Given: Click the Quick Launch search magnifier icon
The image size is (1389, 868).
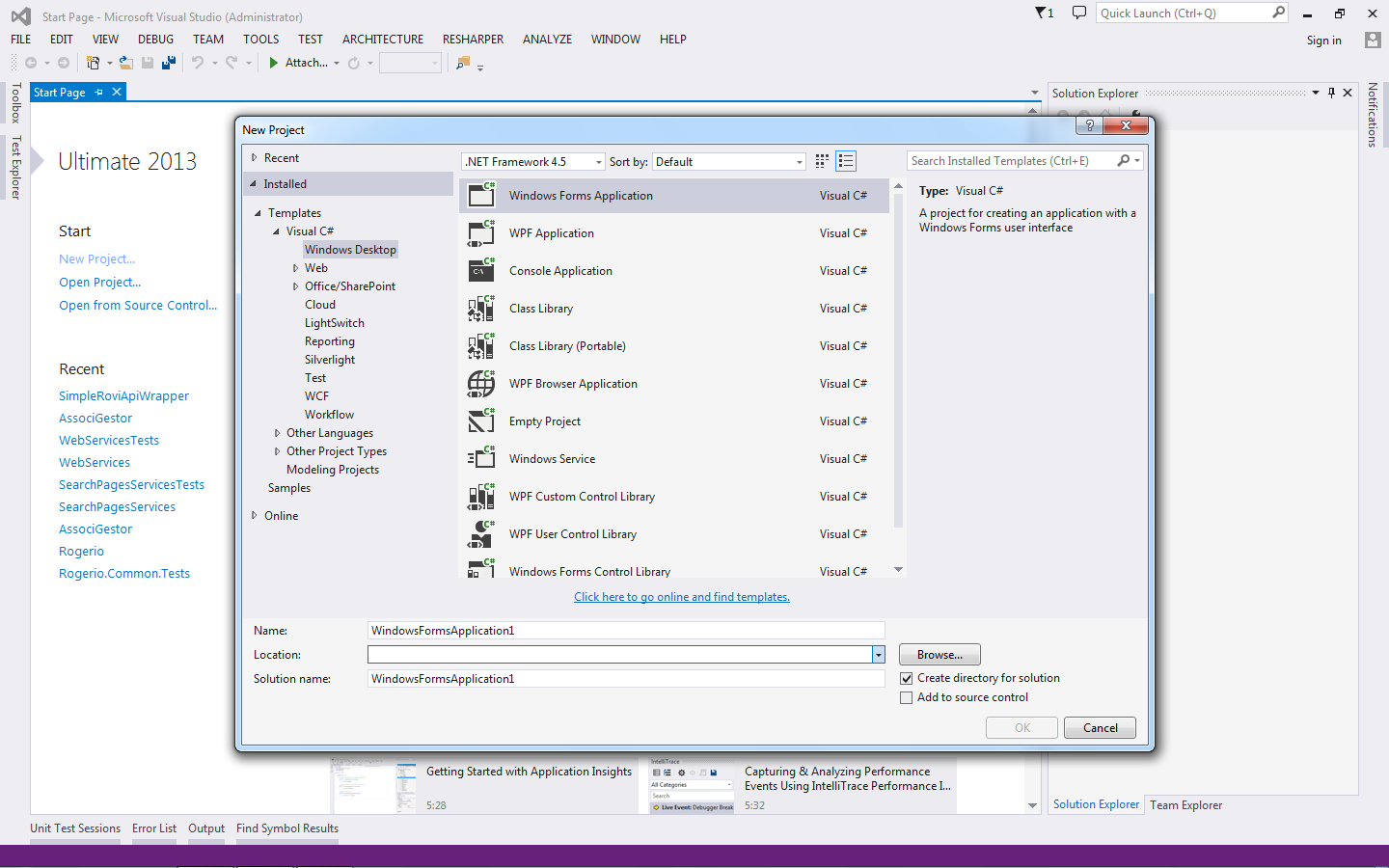Looking at the screenshot, I should [1279, 13].
